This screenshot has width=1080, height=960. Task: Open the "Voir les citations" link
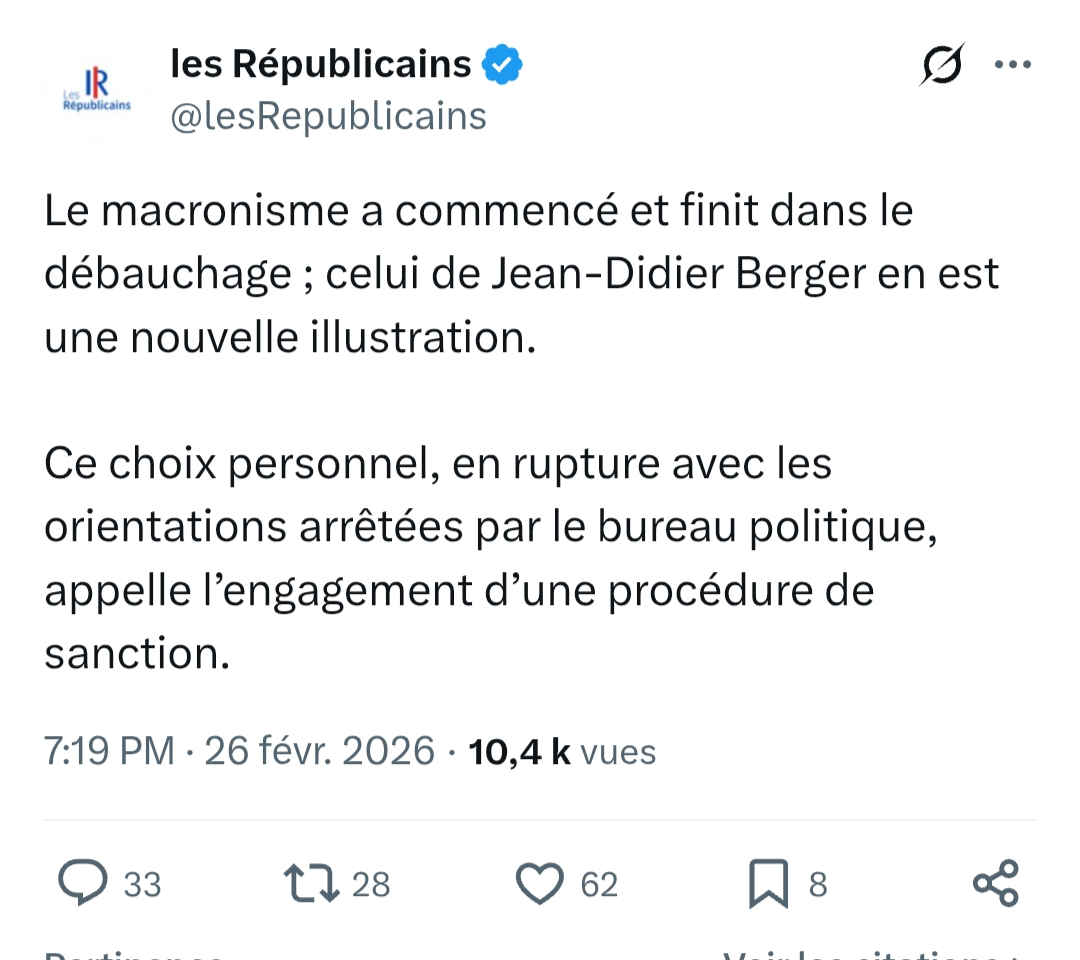(870, 954)
